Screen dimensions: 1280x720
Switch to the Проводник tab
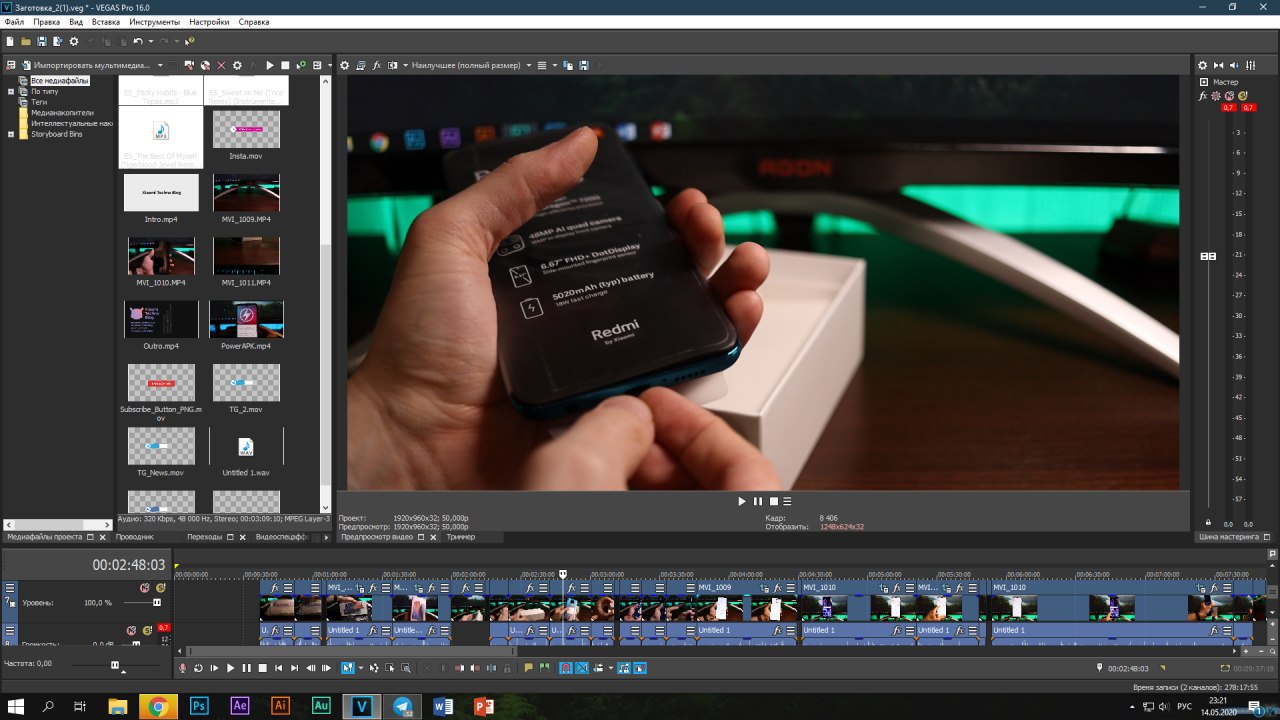tap(135, 537)
